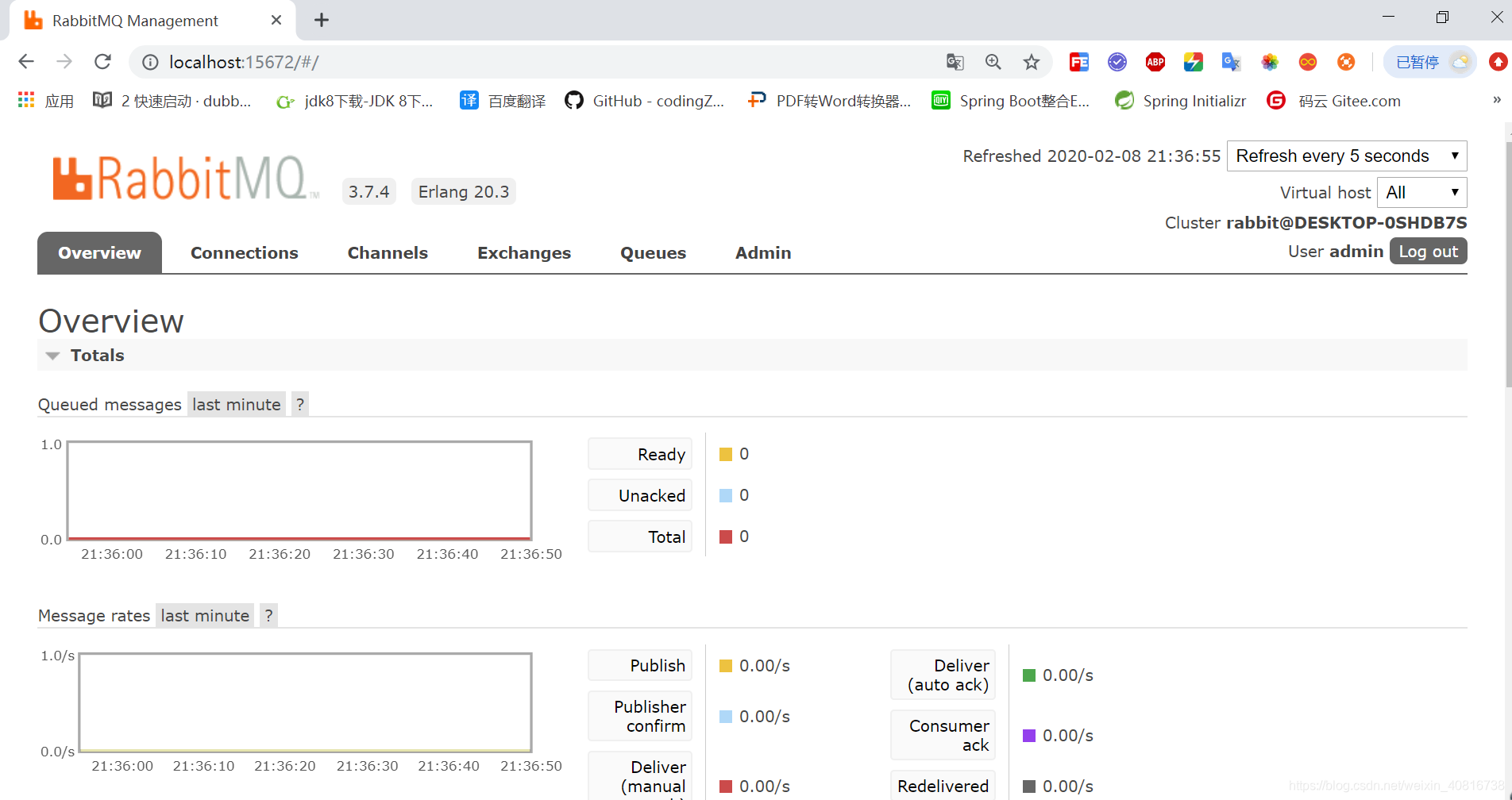Select the Overview tab

(99, 253)
